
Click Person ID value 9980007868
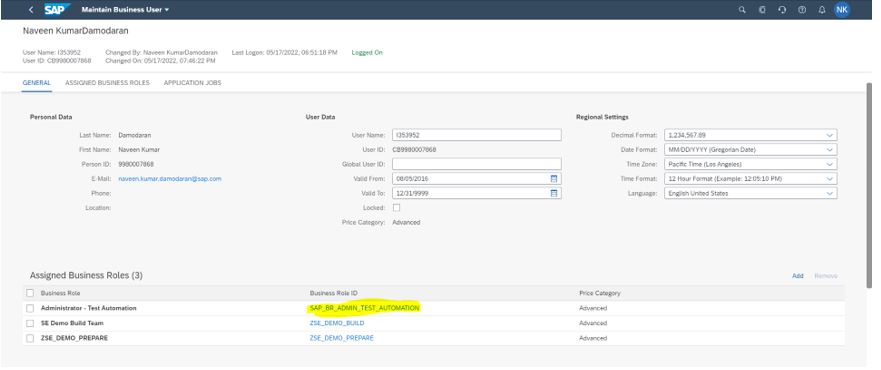pyautogui.click(x=136, y=164)
